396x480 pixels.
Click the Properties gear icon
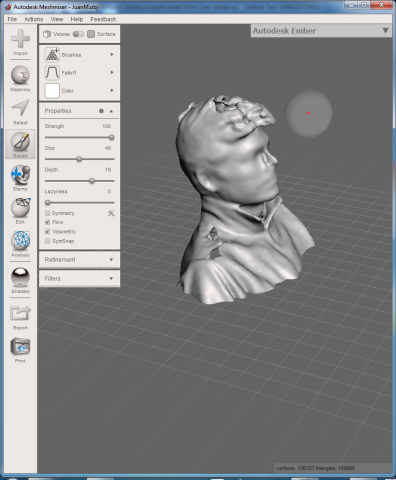(x=101, y=111)
